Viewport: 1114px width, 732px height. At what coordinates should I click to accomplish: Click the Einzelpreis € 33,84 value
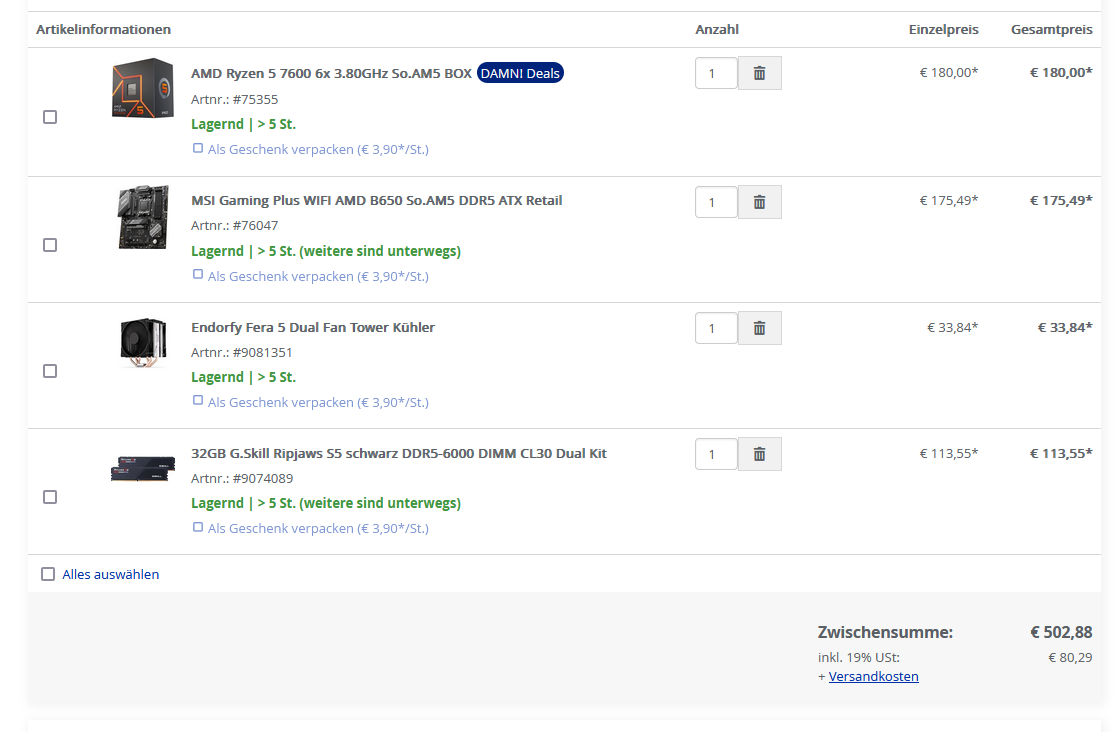(953, 328)
